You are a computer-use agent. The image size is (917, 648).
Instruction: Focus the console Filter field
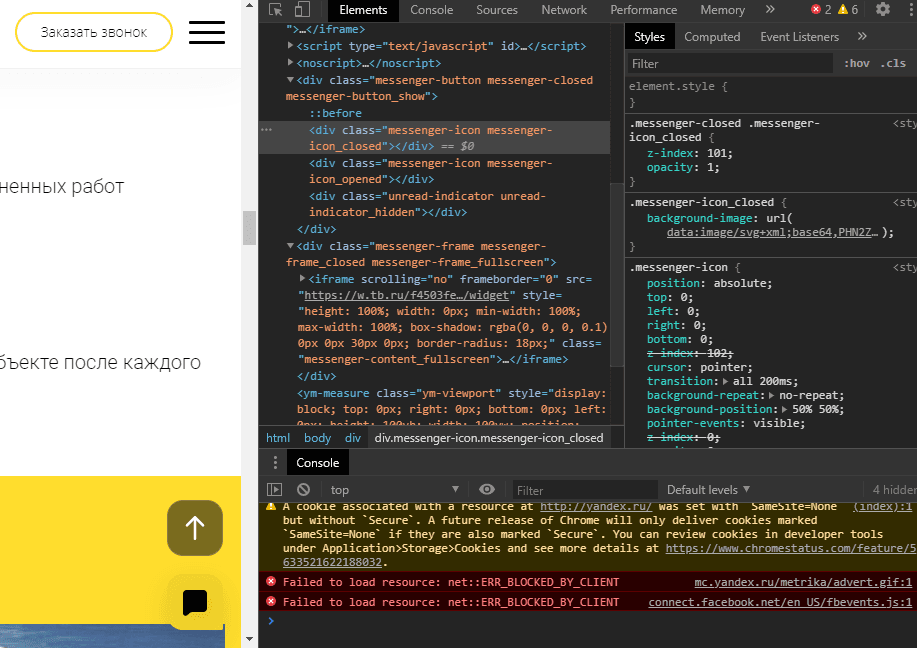585,490
